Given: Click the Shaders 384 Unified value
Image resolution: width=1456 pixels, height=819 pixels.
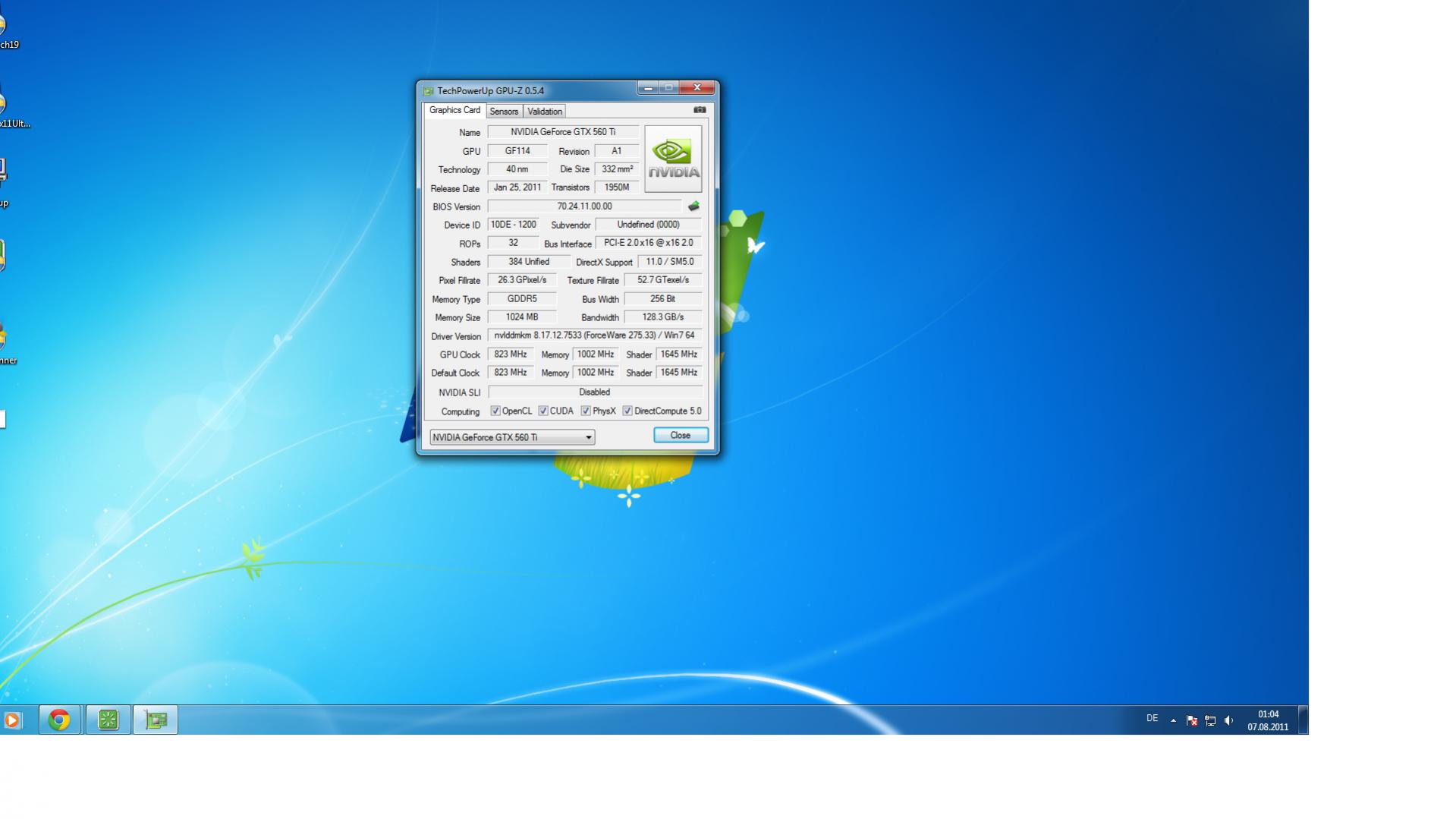Looking at the screenshot, I should (x=529, y=262).
